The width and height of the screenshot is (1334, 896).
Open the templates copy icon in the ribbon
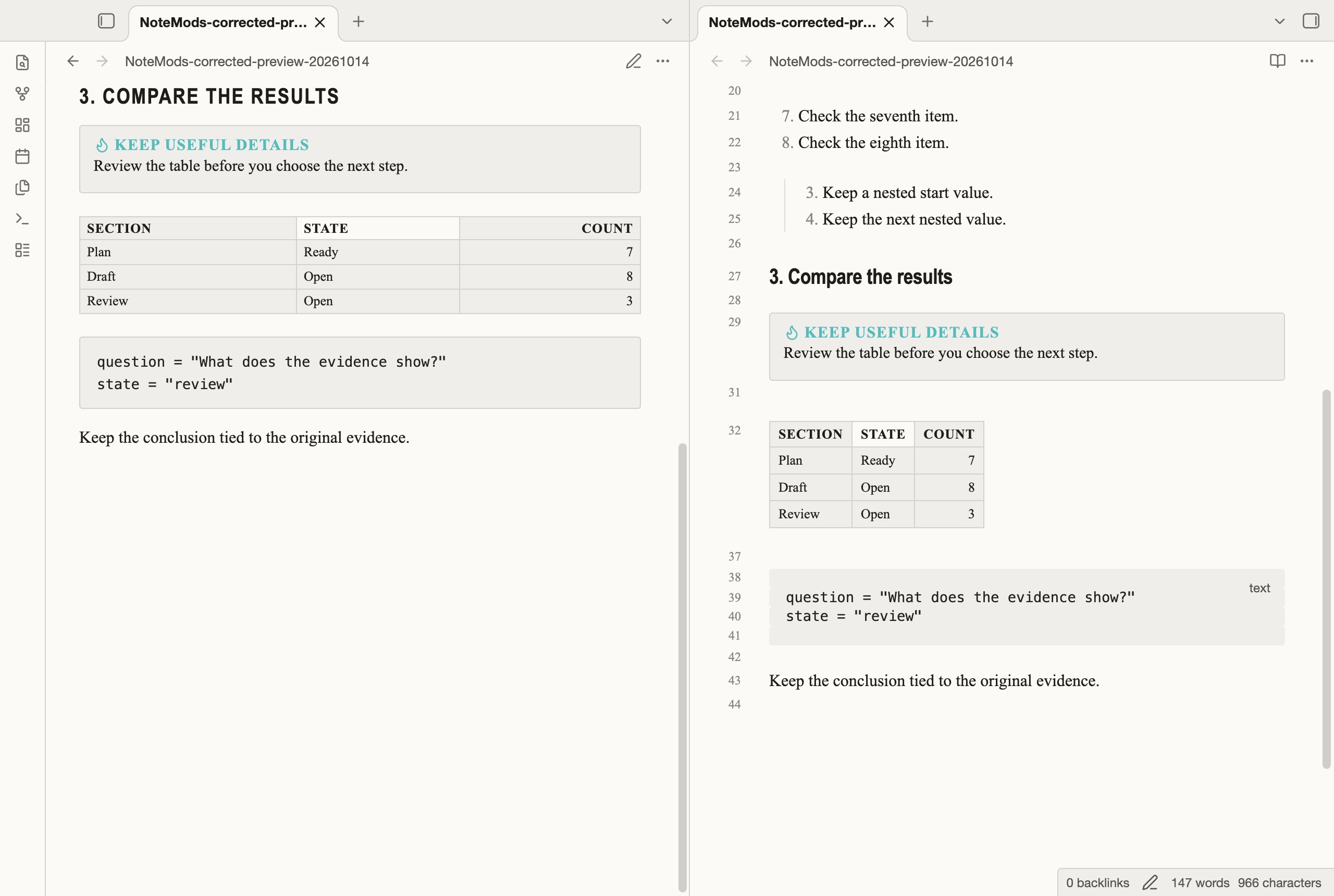coord(22,188)
